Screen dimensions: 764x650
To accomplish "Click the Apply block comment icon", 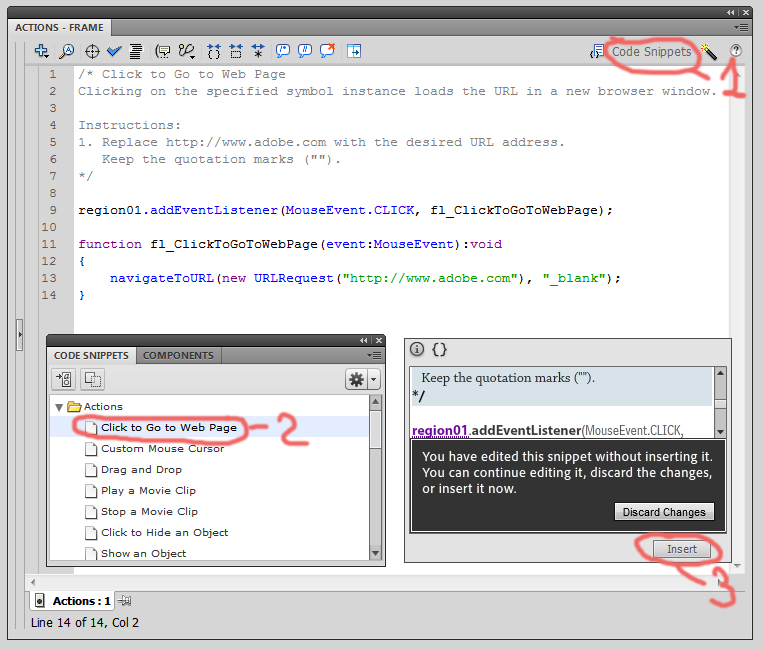I will [283, 51].
